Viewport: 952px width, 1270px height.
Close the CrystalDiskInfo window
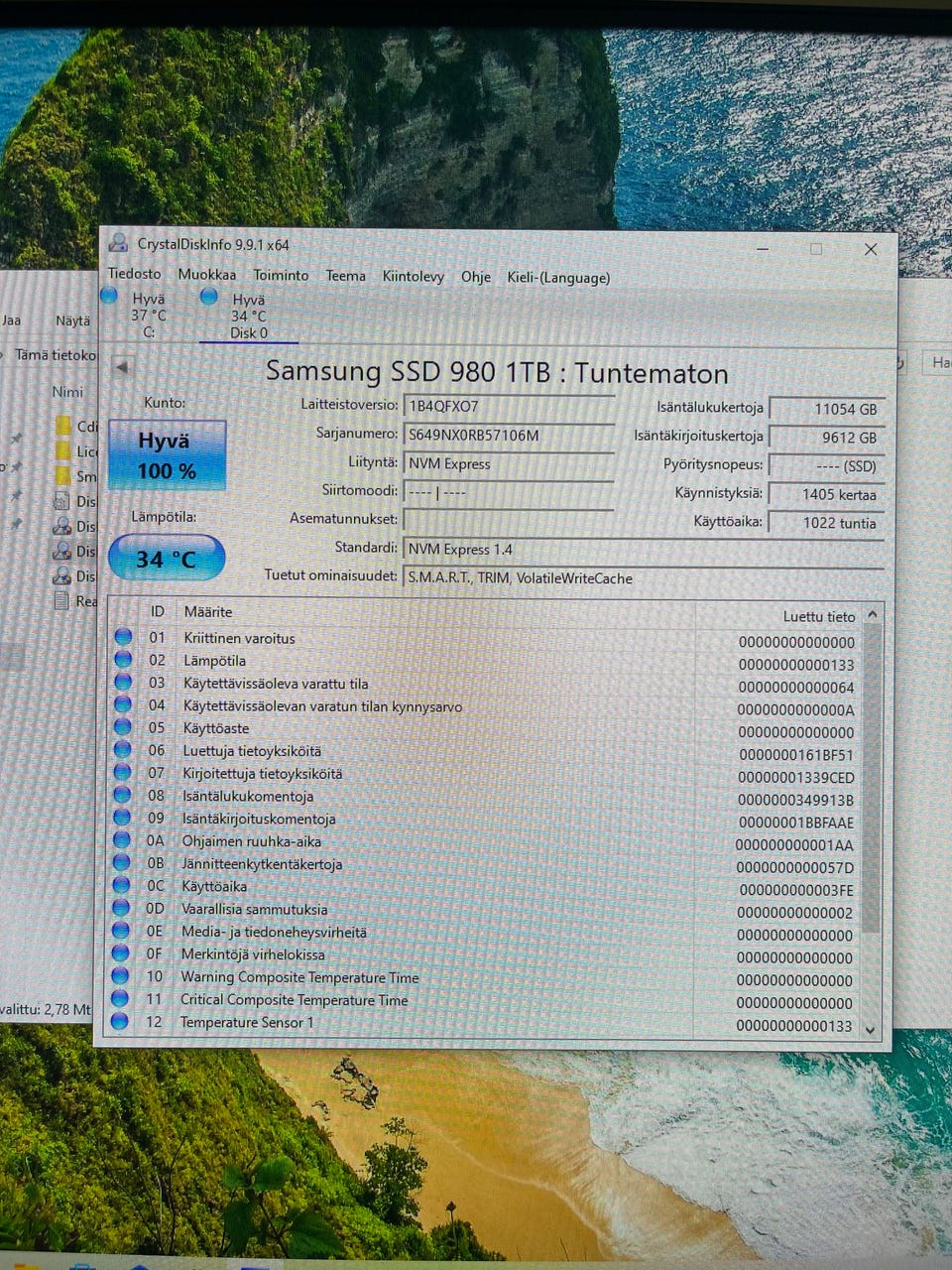pos(871,250)
